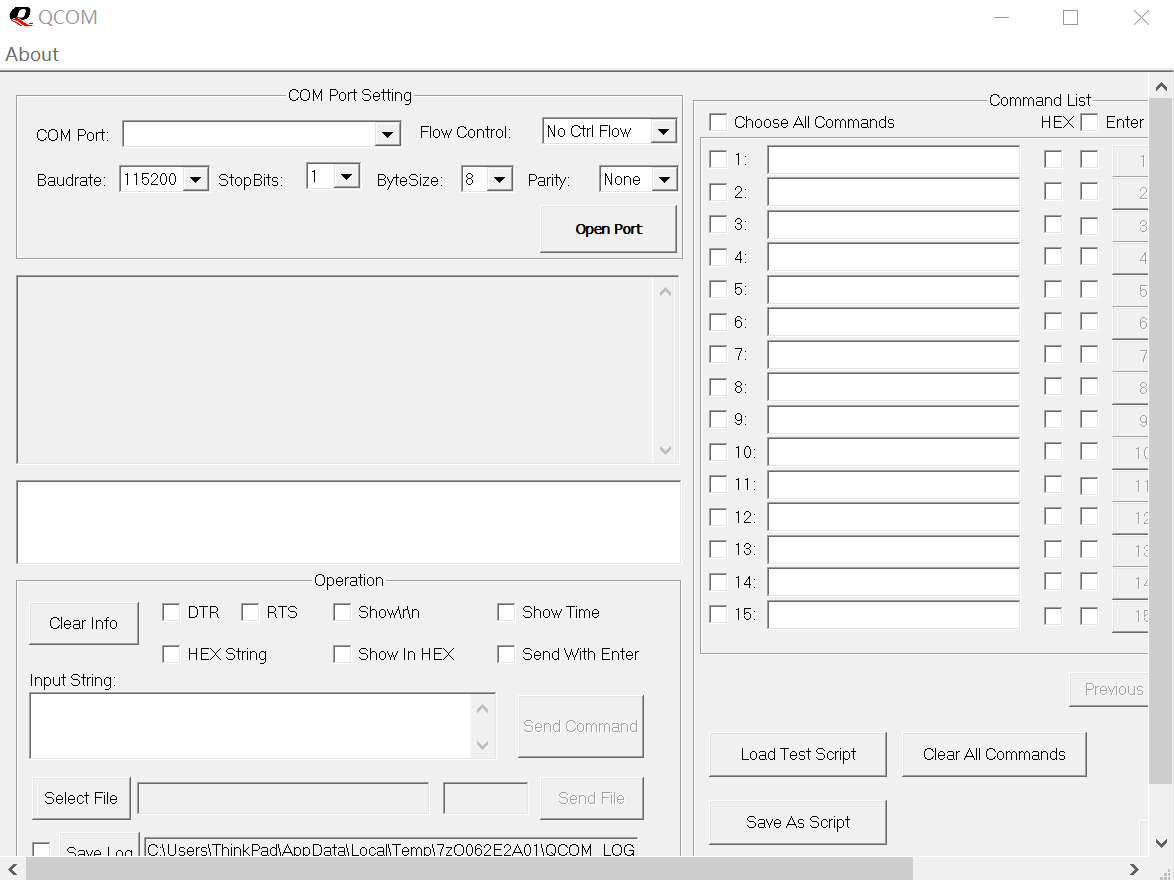Toggle the Show Time checkbox
Viewport: 1174px width, 880px height.
(507, 612)
